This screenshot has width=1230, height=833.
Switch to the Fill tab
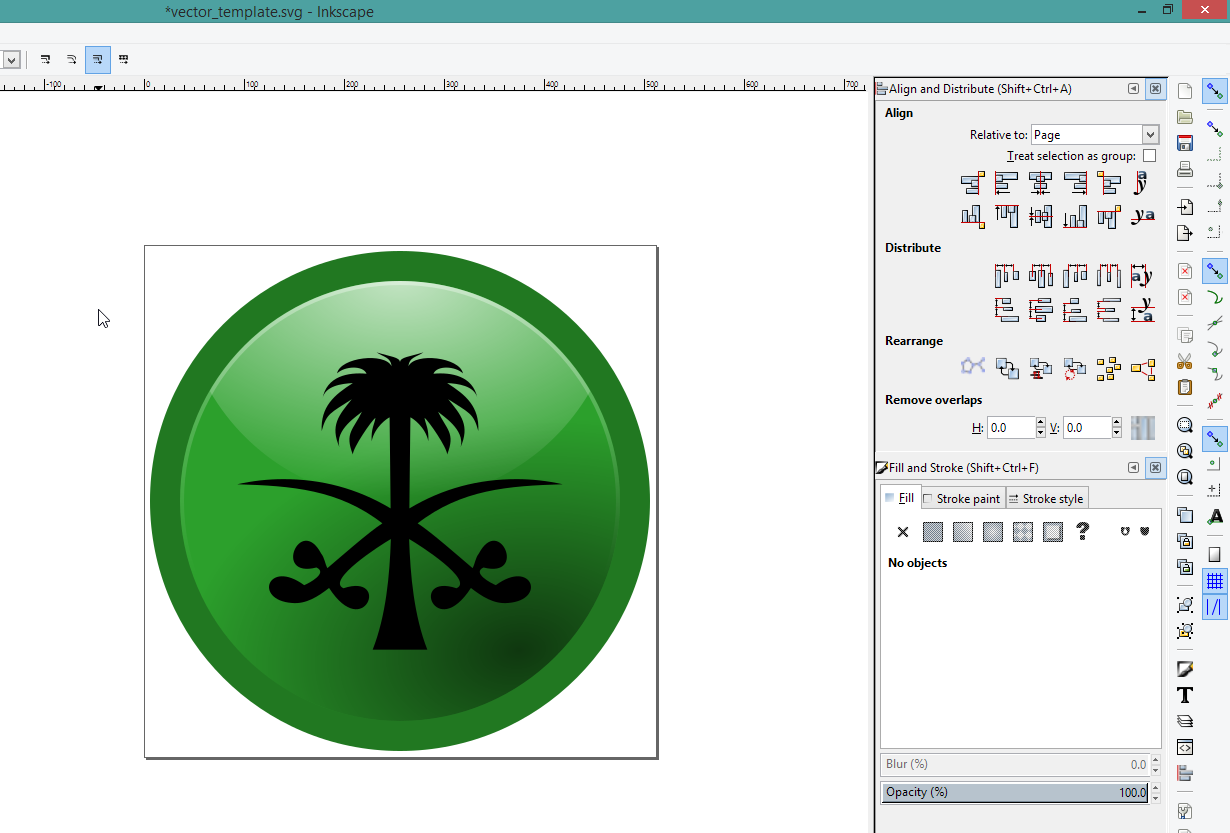point(900,498)
